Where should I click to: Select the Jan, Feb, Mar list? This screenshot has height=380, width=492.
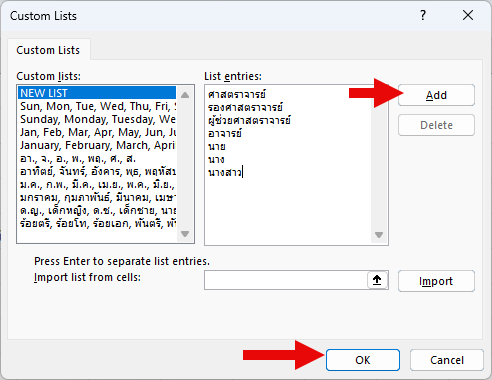pos(97,132)
